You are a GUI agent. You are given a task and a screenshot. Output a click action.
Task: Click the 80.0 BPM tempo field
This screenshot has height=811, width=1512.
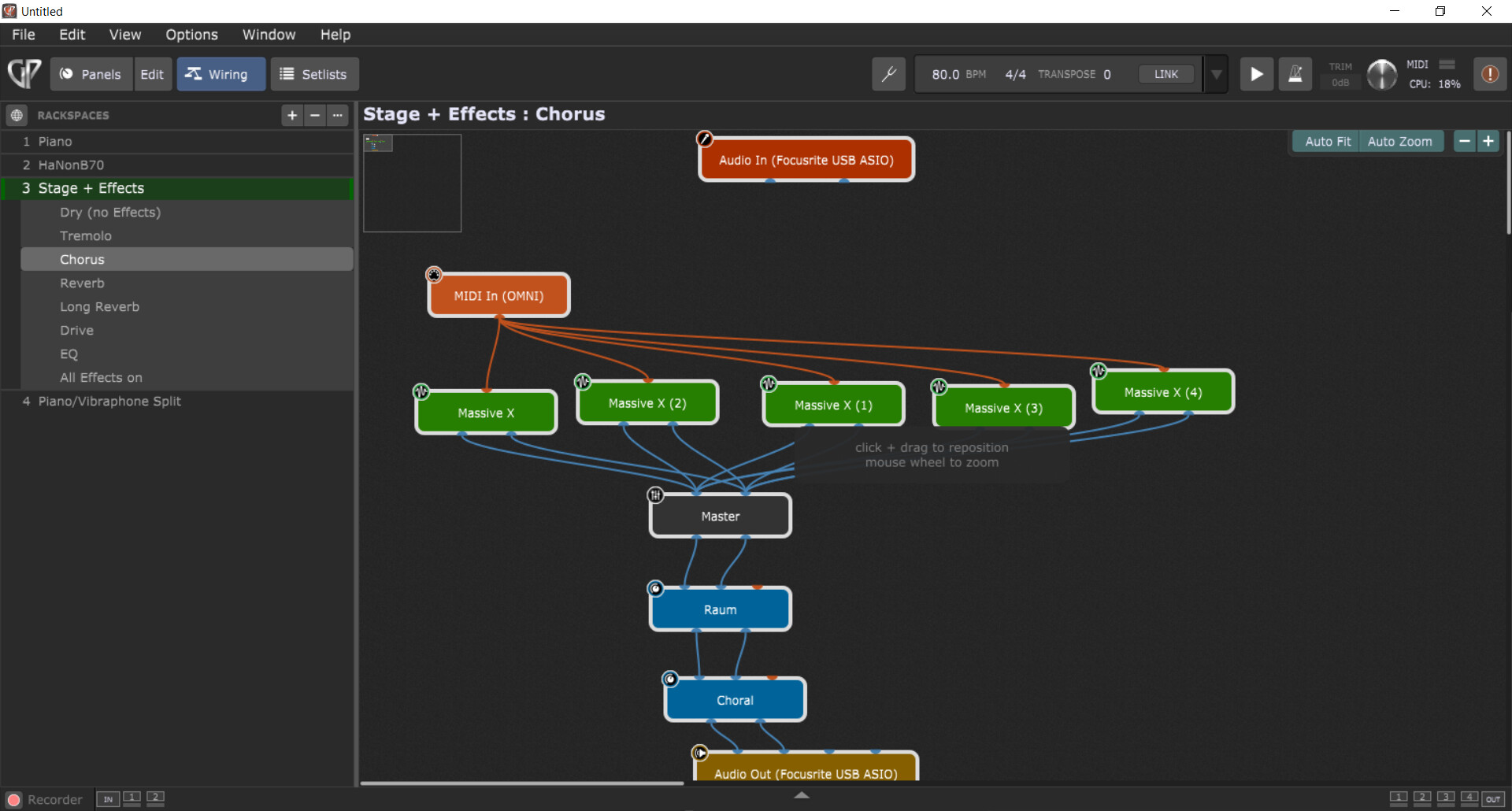pos(958,74)
